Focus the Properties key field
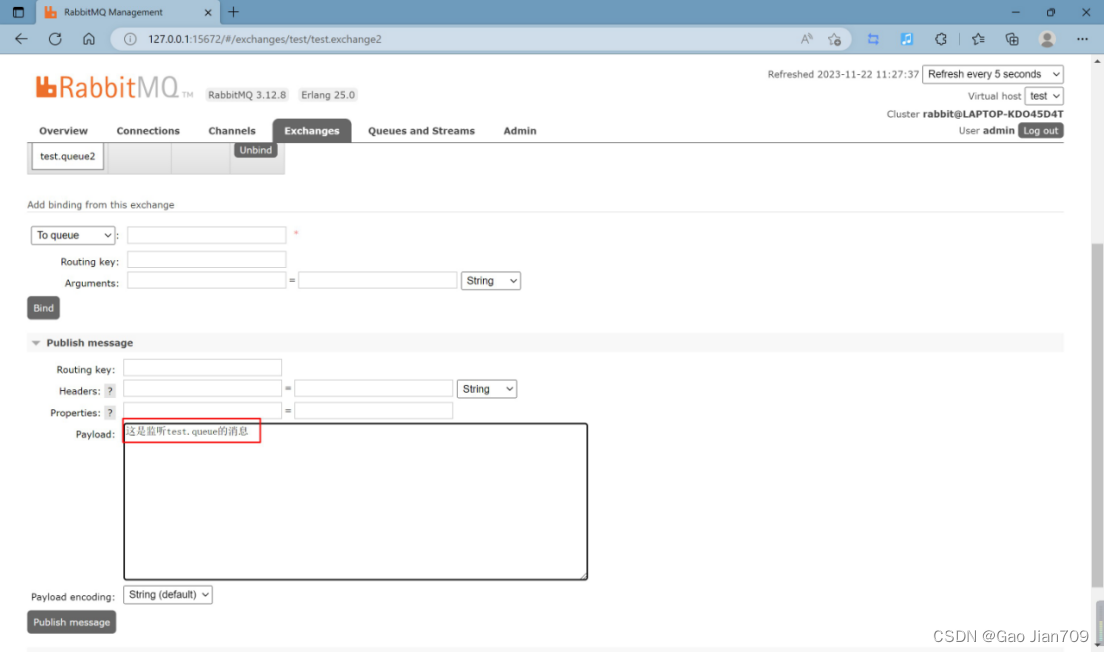 (202, 410)
